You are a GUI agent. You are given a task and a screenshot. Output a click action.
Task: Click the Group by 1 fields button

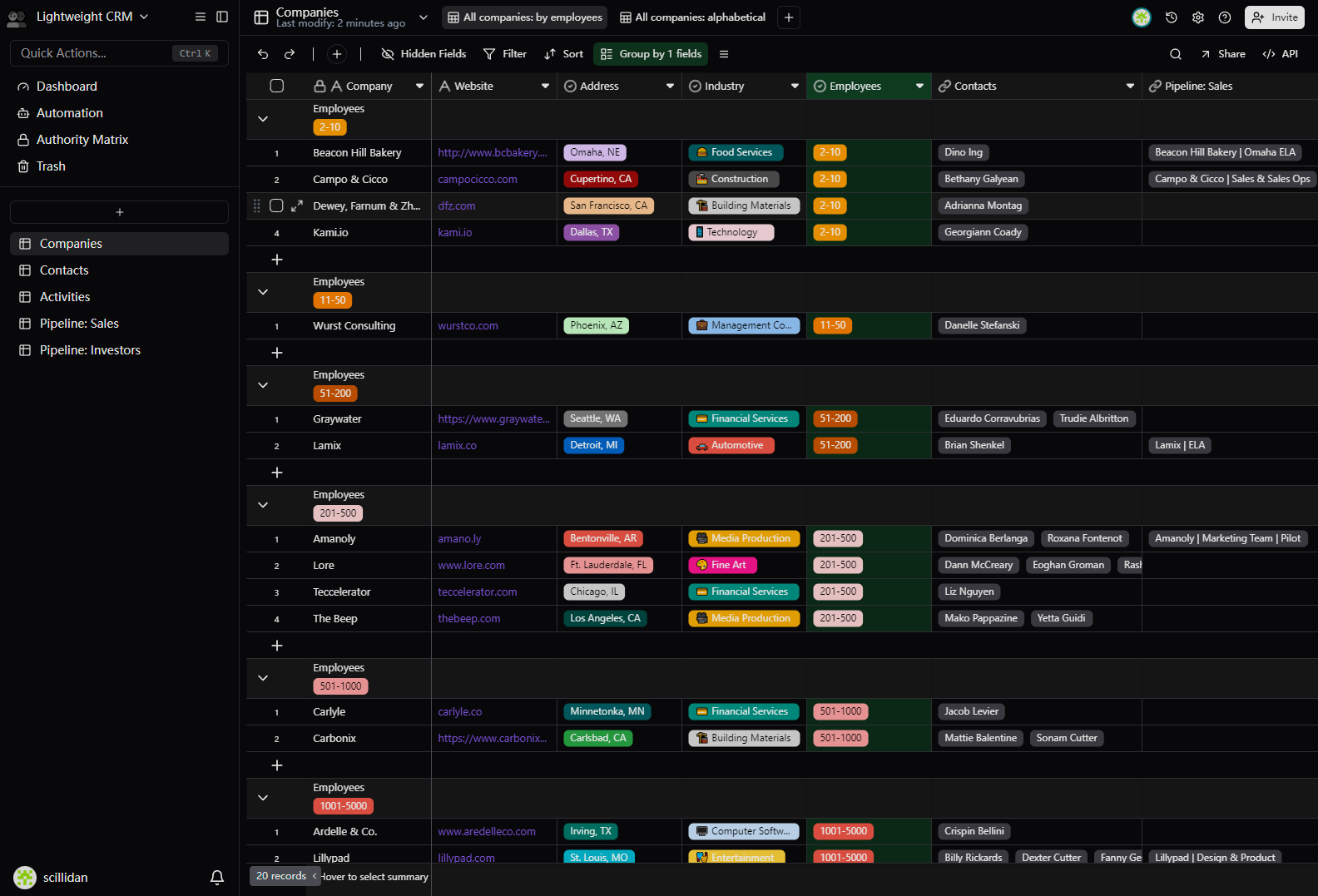coord(650,54)
